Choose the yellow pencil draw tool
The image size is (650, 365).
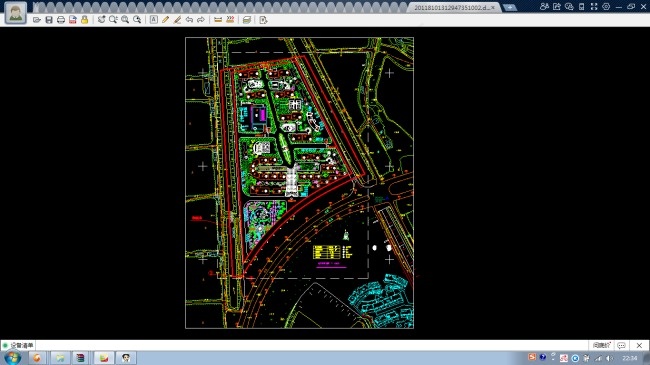(x=165, y=20)
